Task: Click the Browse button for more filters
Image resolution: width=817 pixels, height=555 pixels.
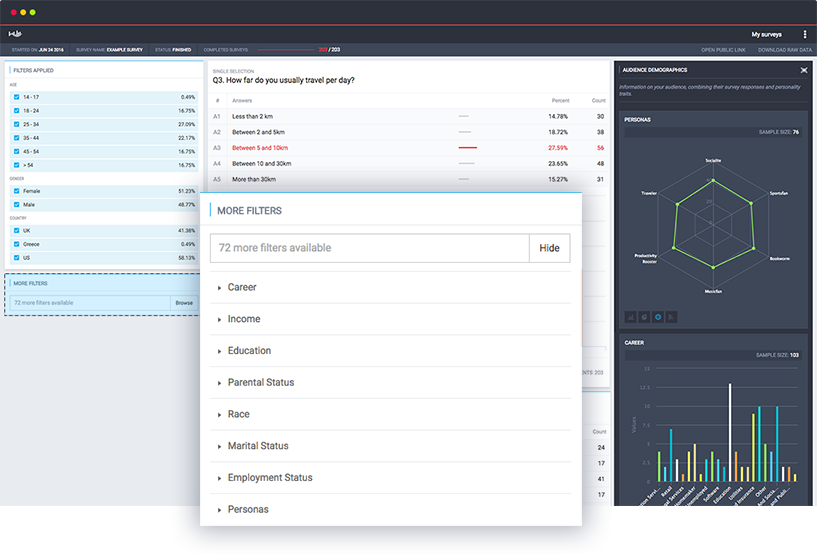Action: [184, 303]
